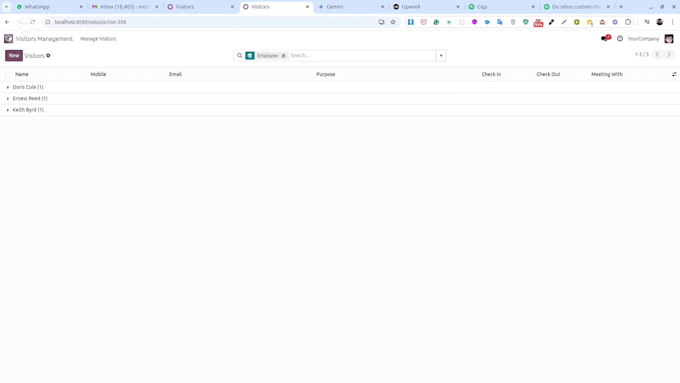Screen dimensions: 680x383
Task: Open the Visitors Management app icon
Action: pyautogui.click(x=8, y=39)
